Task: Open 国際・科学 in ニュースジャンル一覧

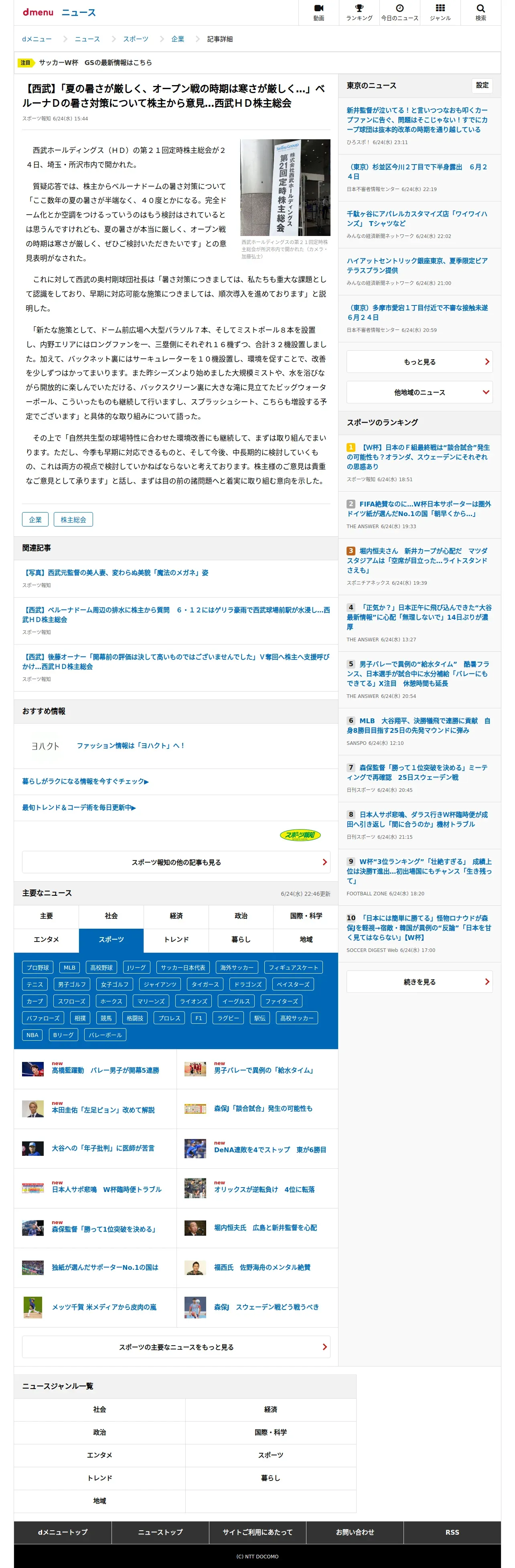Action: [271, 1432]
